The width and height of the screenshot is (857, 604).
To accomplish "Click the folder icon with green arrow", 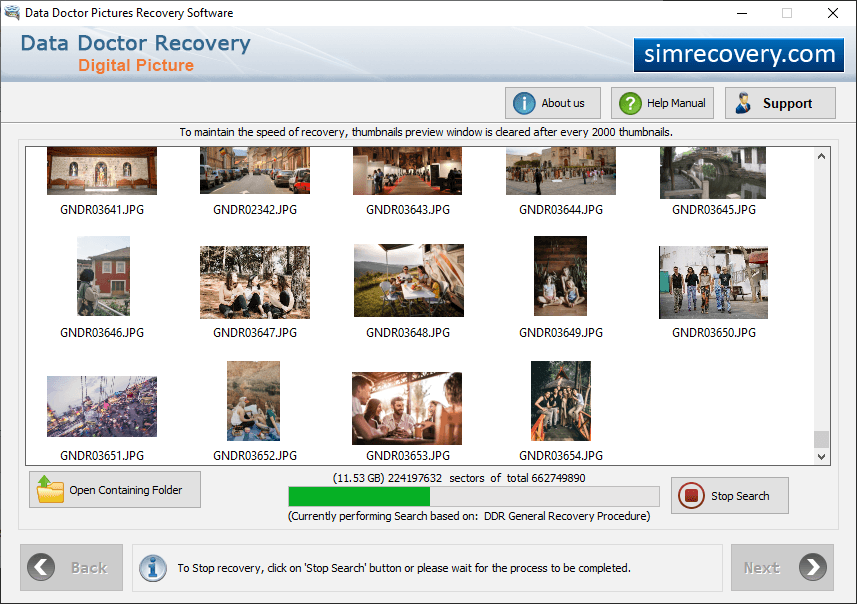I will tap(50, 489).
